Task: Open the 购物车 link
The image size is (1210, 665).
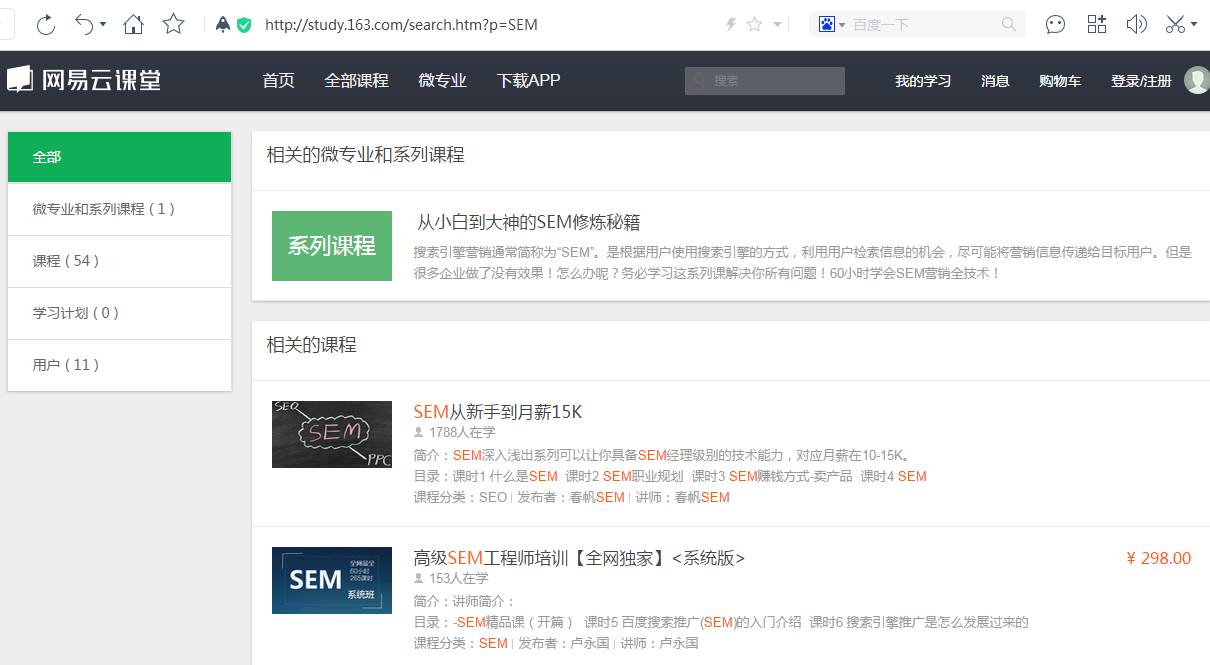Action: tap(1060, 81)
